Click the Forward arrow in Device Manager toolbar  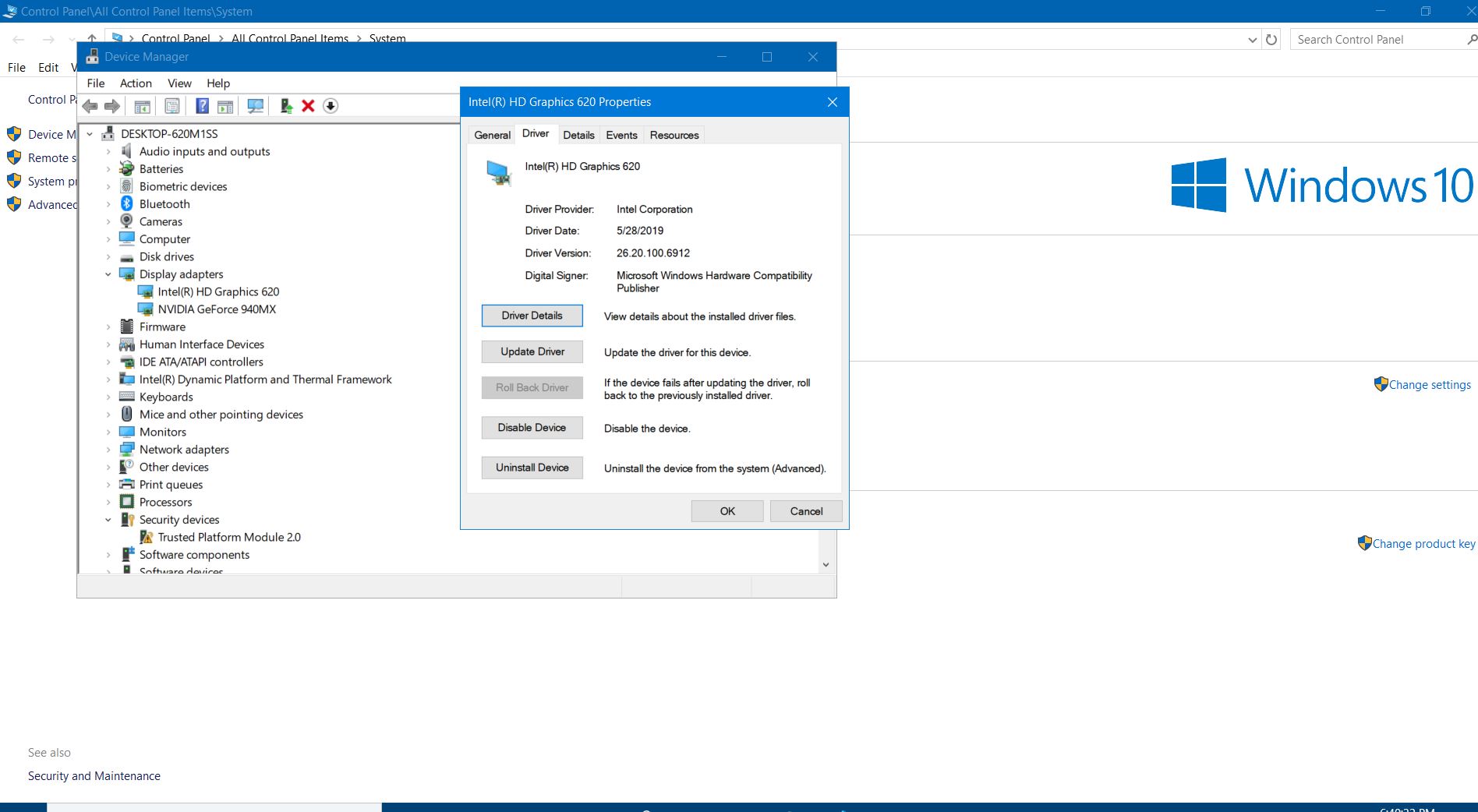pyautogui.click(x=112, y=106)
